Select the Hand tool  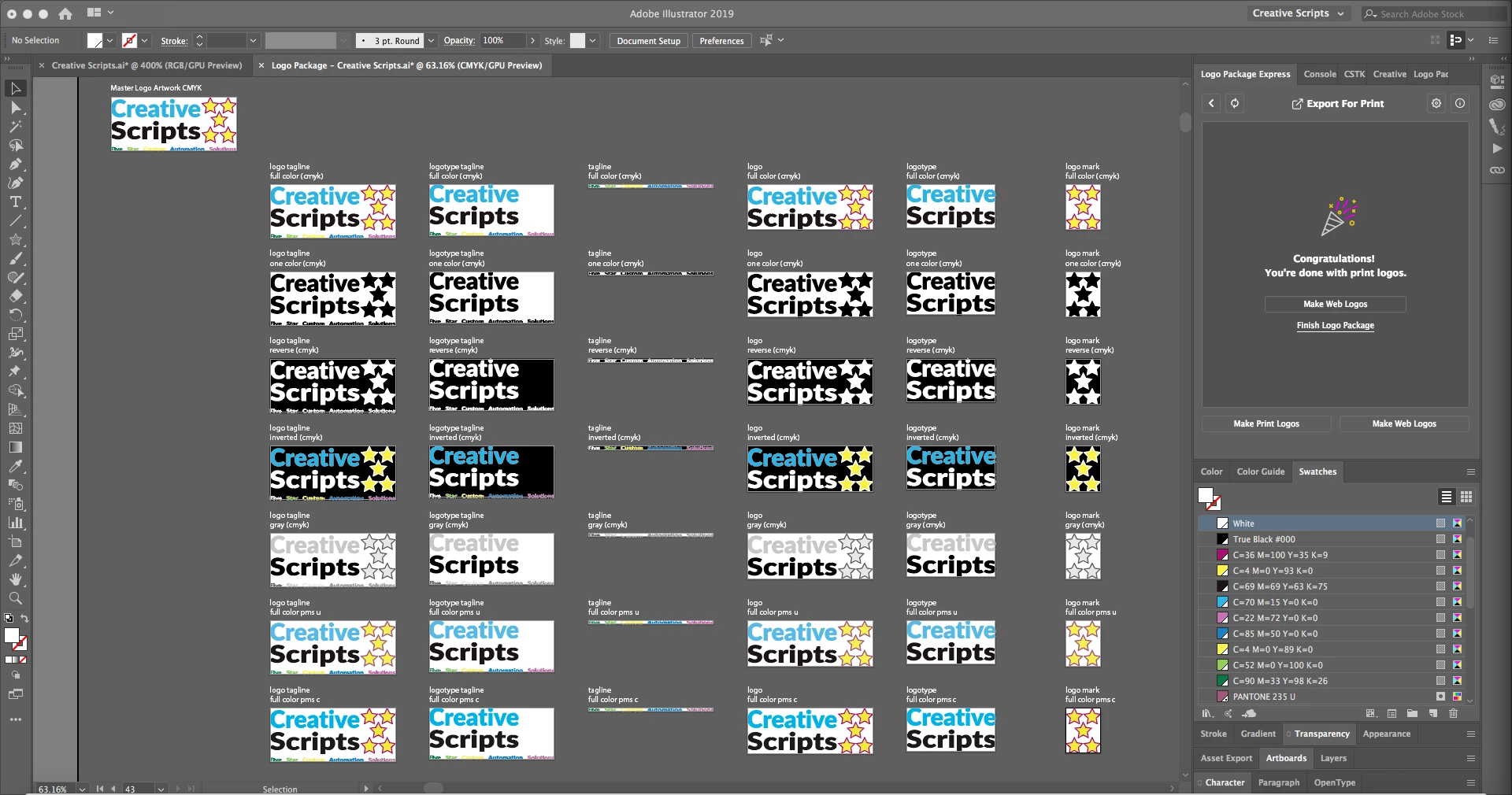point(16,579)
